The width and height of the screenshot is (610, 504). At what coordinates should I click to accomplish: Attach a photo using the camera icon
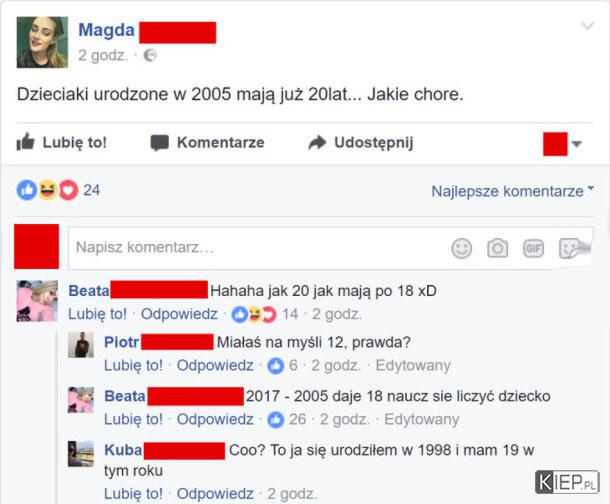pyautogui.click(x=498, y=248)
